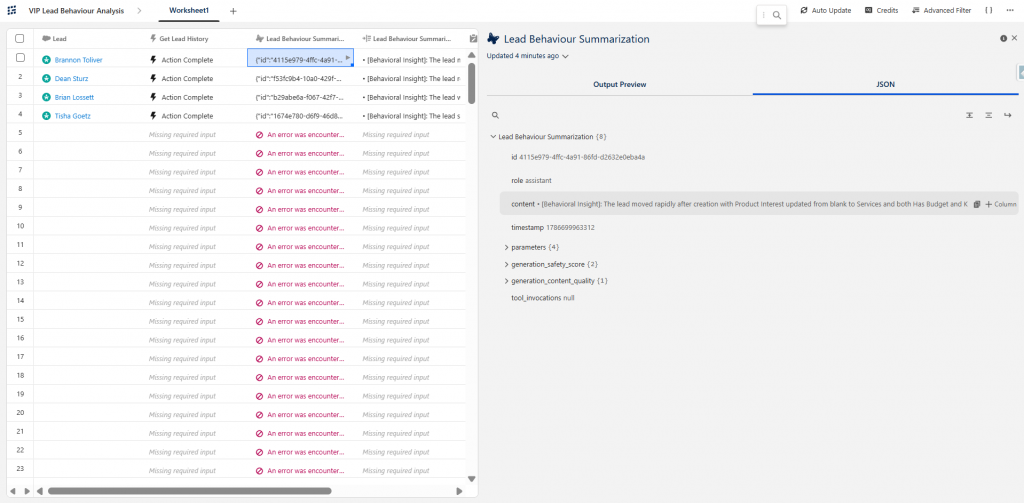Screen dimensions: 1024x503
Task: Click the Lead column header
Action: [x=87, y=39]
